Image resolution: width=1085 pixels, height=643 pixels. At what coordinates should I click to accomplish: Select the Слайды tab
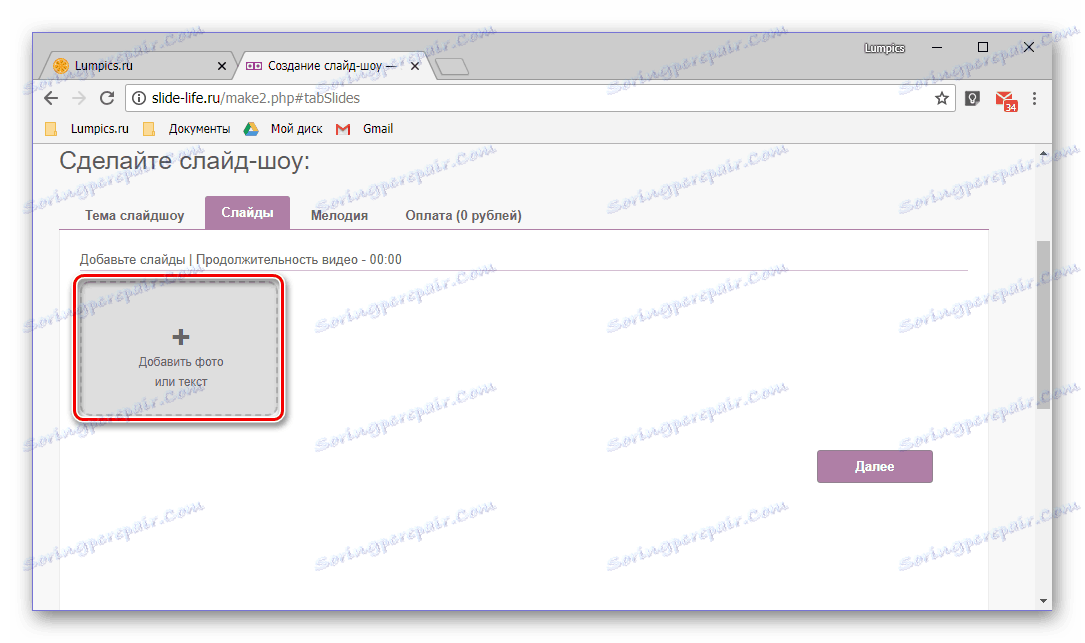247,212
